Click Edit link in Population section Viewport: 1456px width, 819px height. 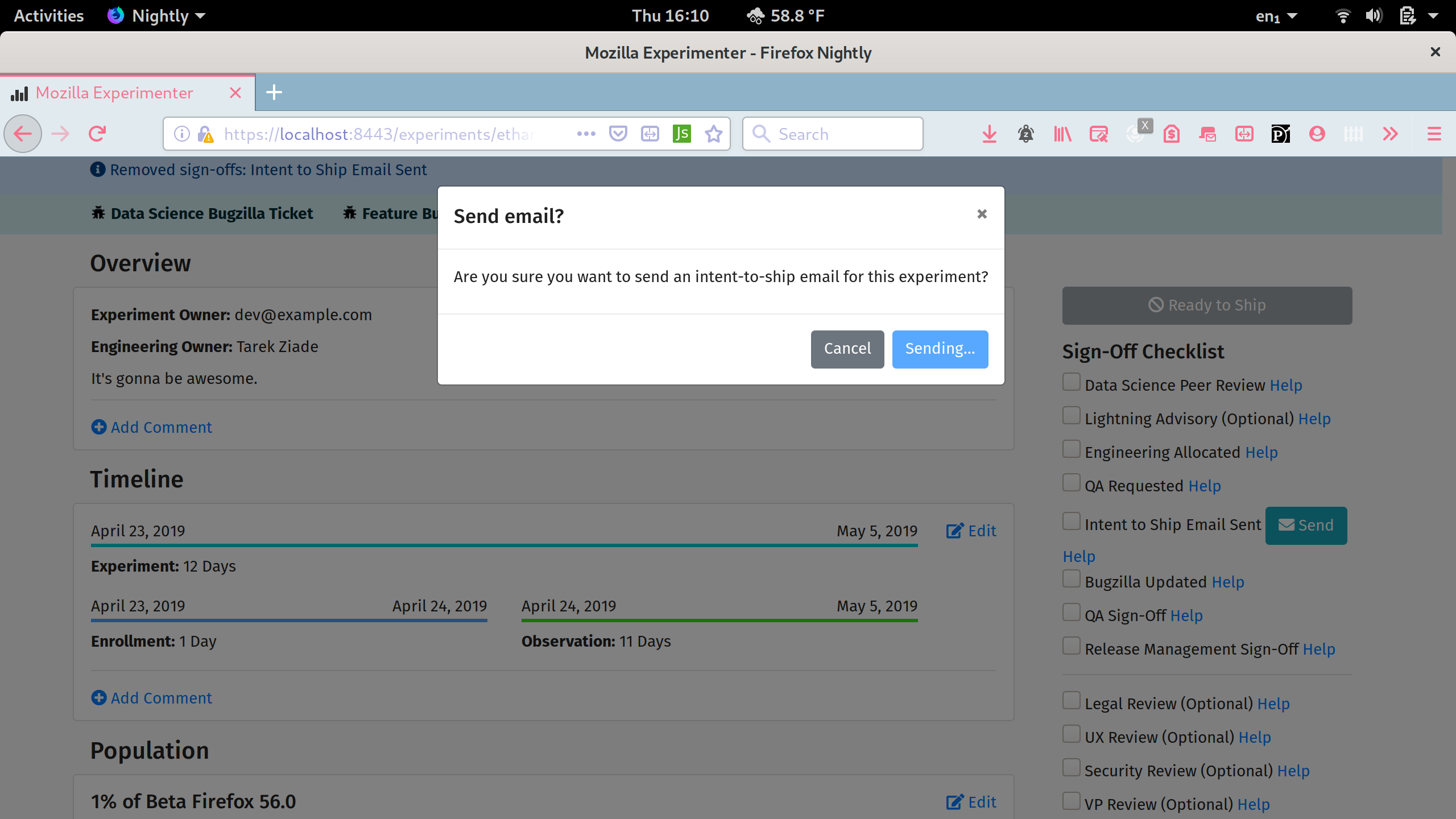click(x=971, y=802)
